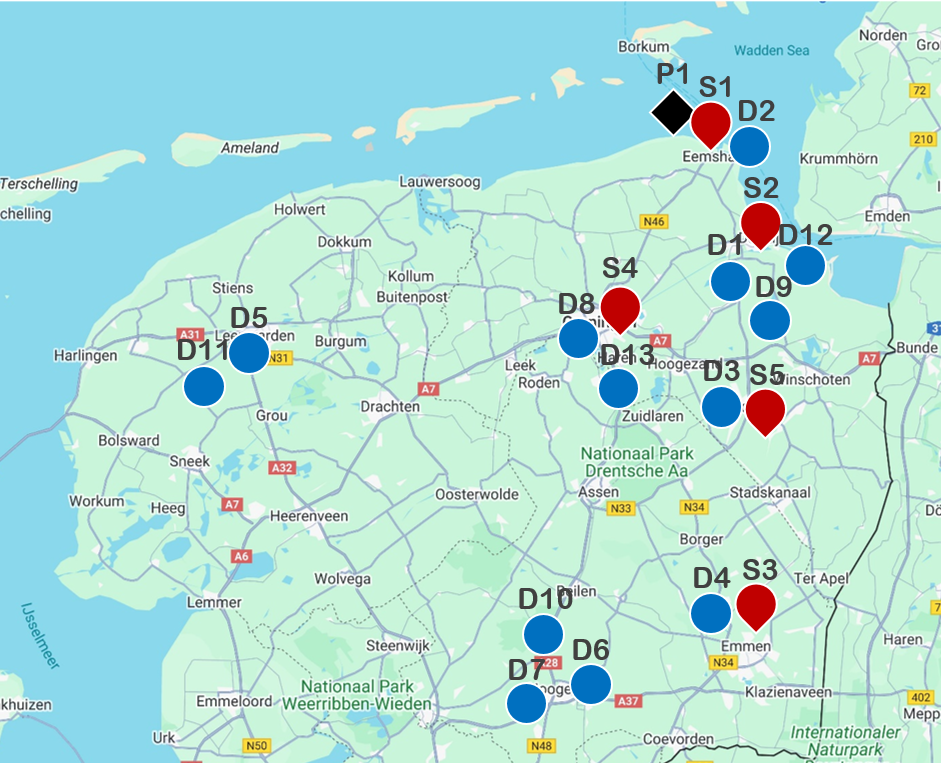Screen dimensions: 941x763
Task: Click the Heerenveen town label
Action: coord(309,516)
